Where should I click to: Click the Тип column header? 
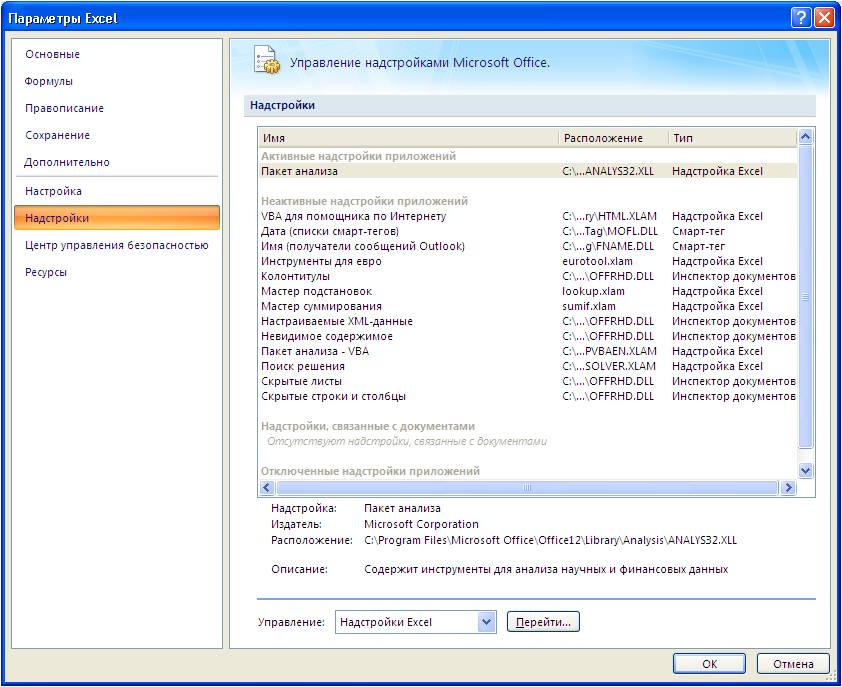click(x=720, y=138)
